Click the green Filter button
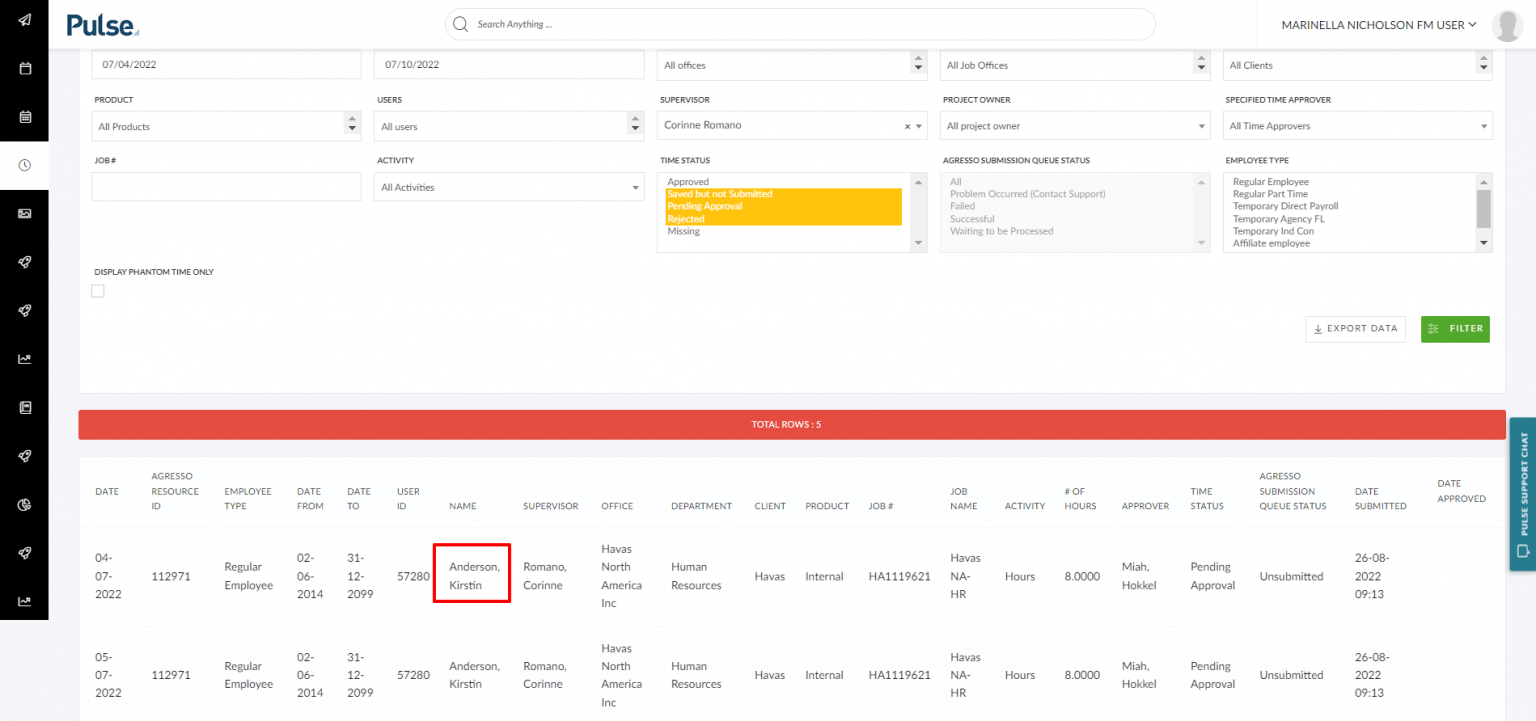 [1455, 329]
